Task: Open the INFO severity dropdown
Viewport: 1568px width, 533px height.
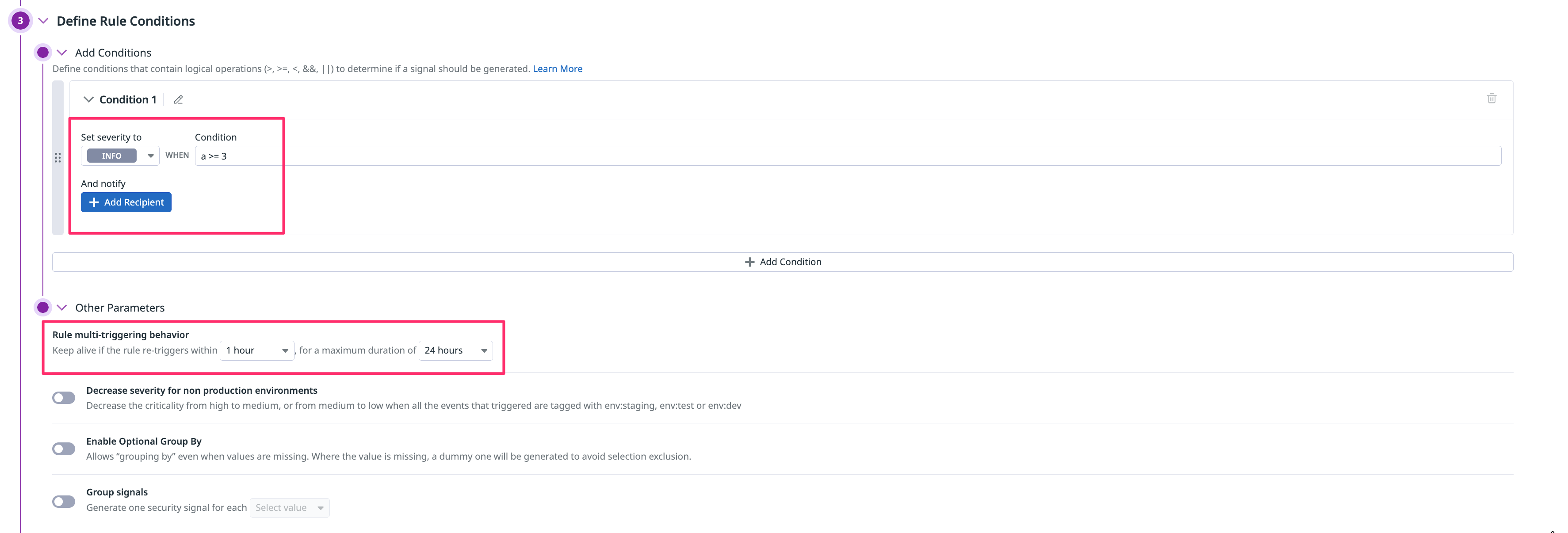Action: coord(120,156)
